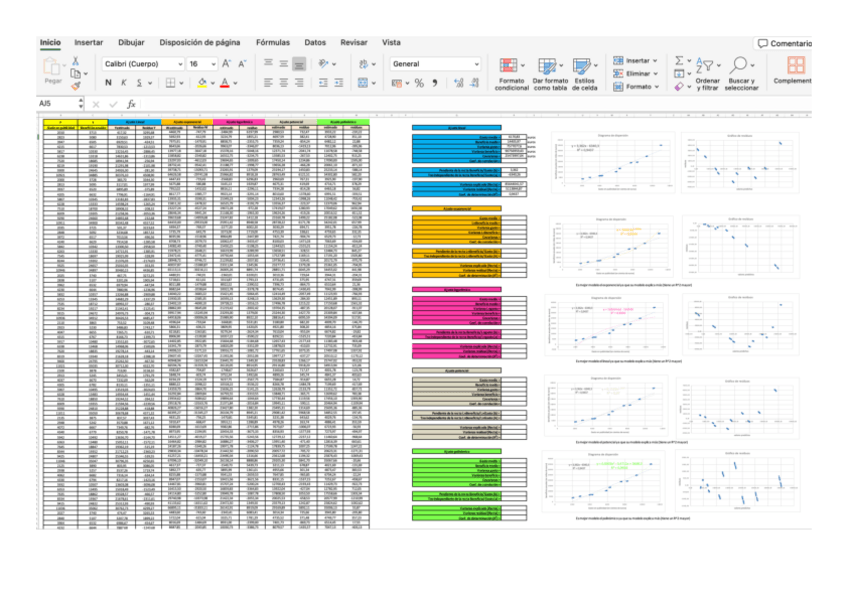Click the AutoSum sigma icon
Image resolution: width=848 pixels, height=599 pixels.
click(679, 60)
